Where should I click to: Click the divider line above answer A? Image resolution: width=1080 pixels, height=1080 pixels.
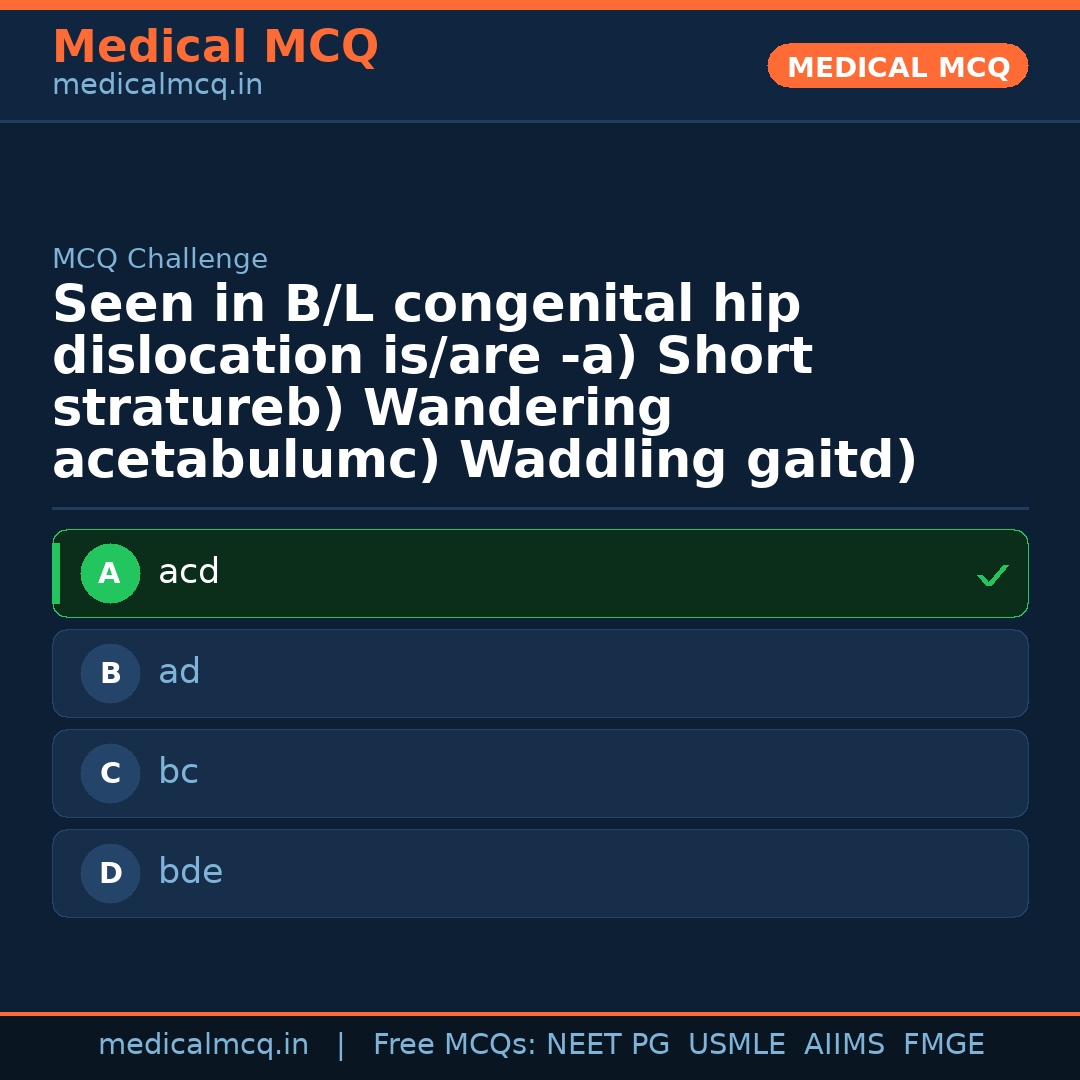coord(540,508)
